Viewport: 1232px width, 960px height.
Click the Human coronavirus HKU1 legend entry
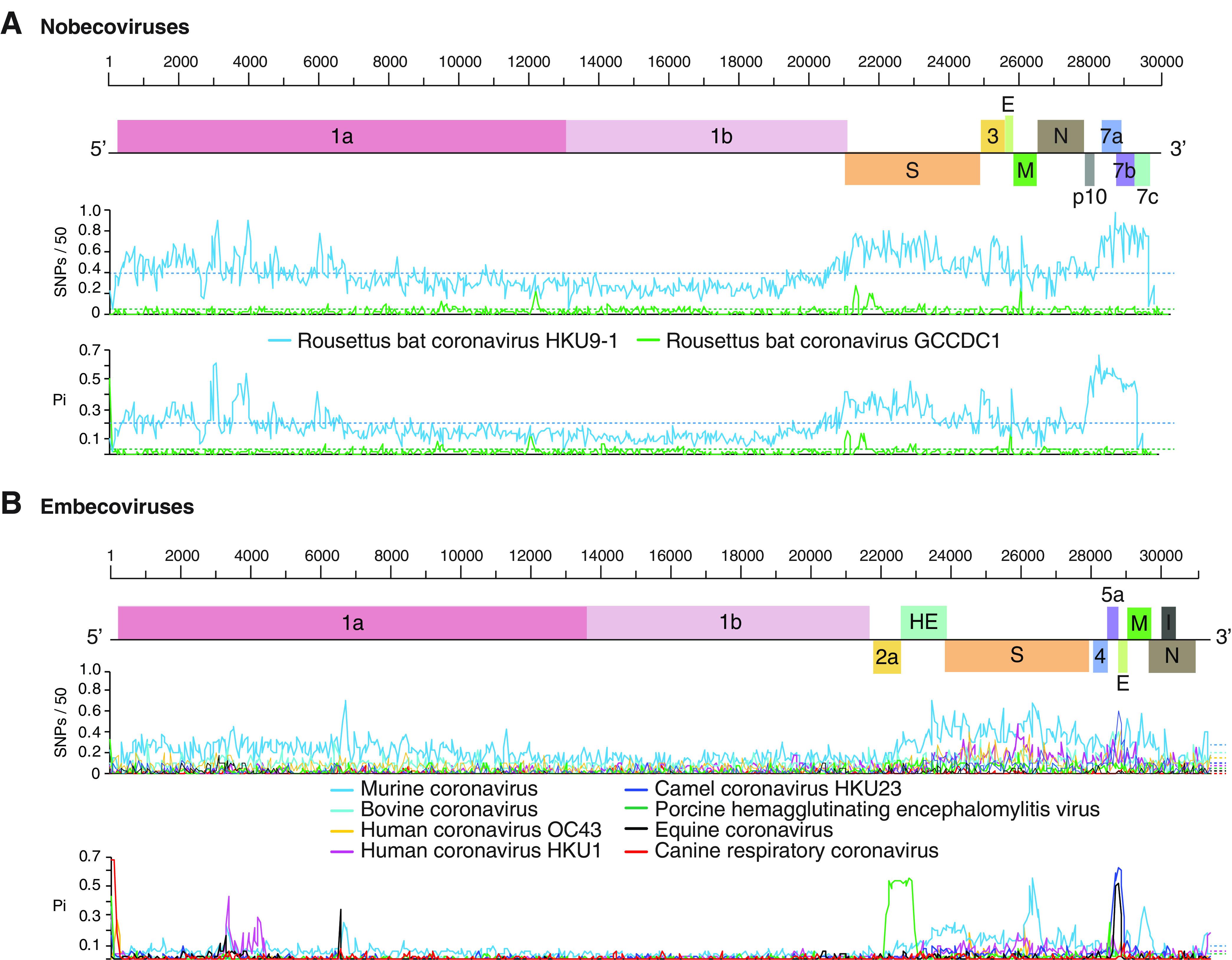point(466,850)
